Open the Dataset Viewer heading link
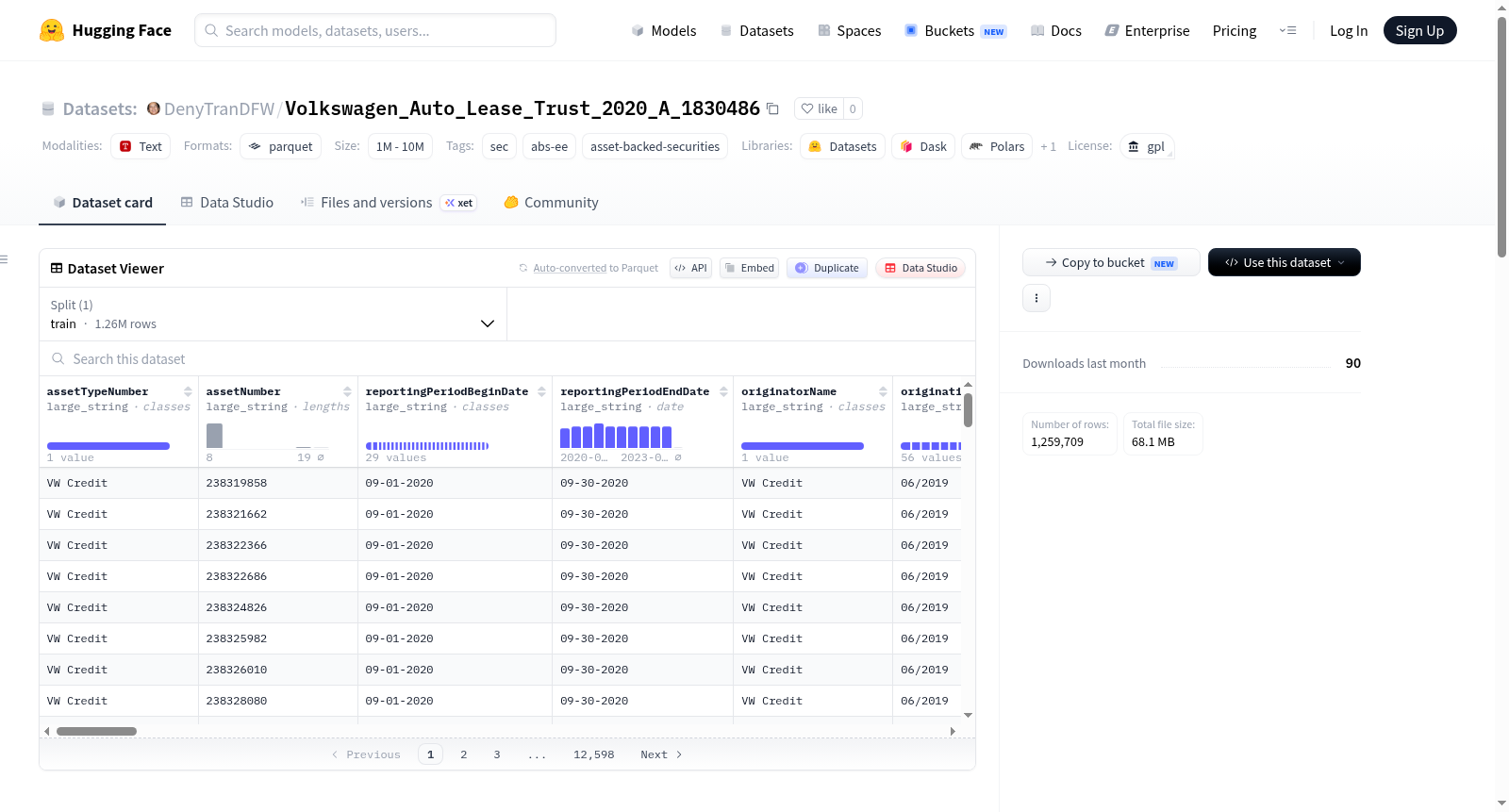 (108, 269)
